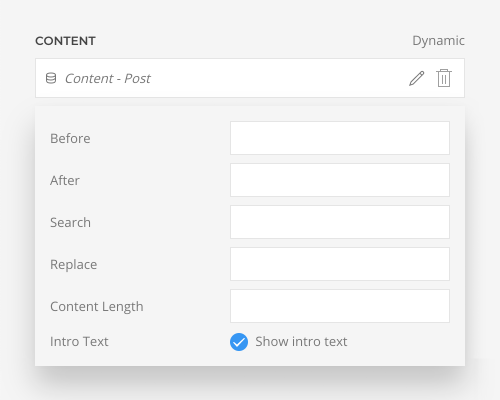
Task: Click the Before field label
Action: pyautogui.click(x=70, y=138)
